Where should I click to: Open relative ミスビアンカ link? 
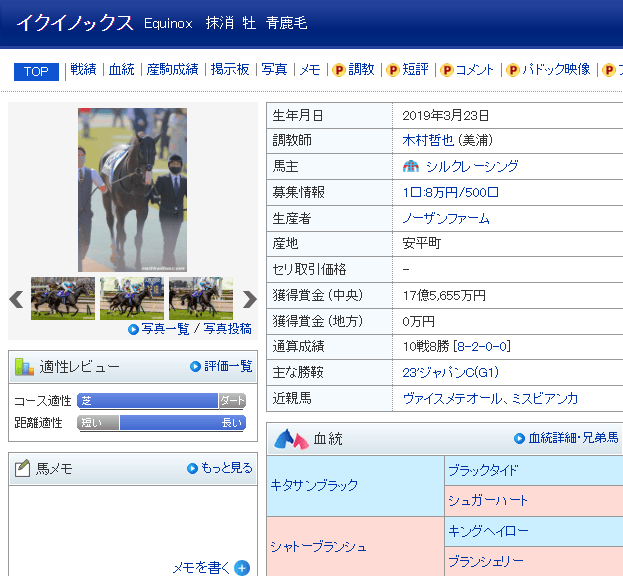point(545,398)
